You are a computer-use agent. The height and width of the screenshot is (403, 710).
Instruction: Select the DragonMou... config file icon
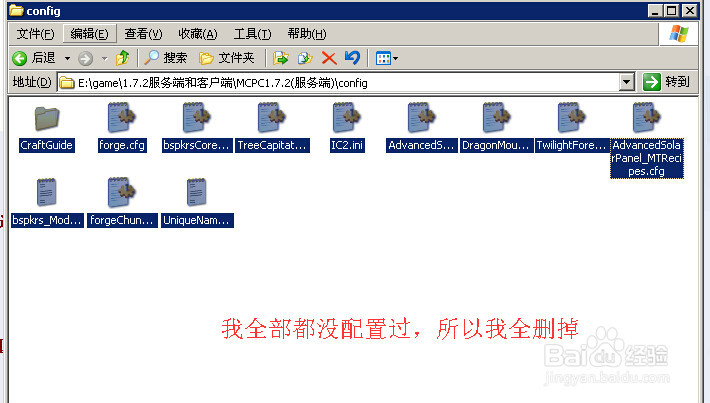coord(497,118)
